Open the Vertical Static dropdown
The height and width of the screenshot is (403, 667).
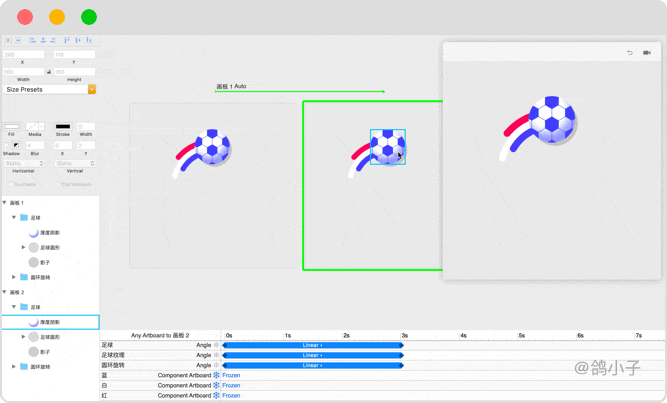(x=75, y=163)
